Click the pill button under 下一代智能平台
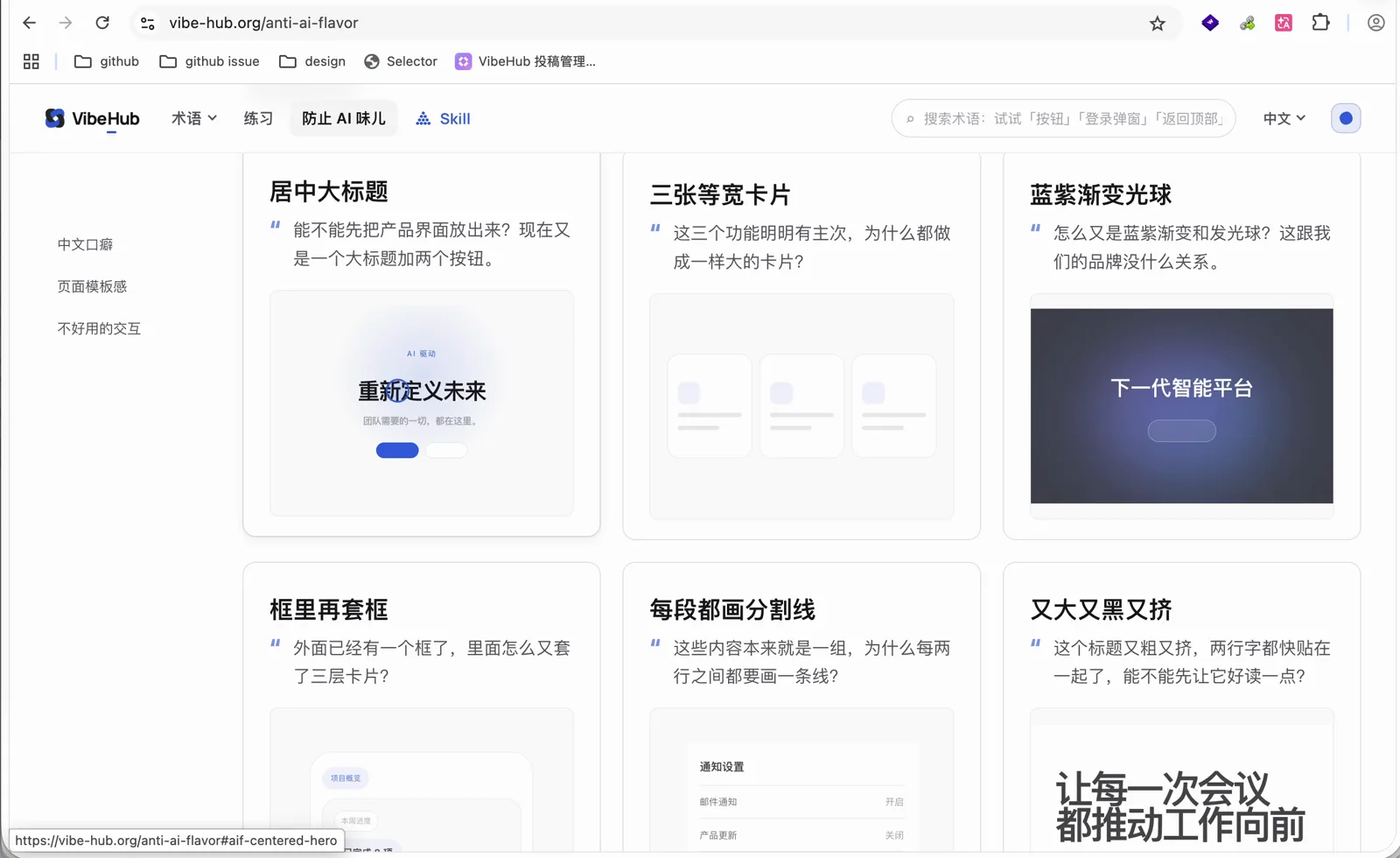The image size is (1400, 858). click(x=1181, y=431)
